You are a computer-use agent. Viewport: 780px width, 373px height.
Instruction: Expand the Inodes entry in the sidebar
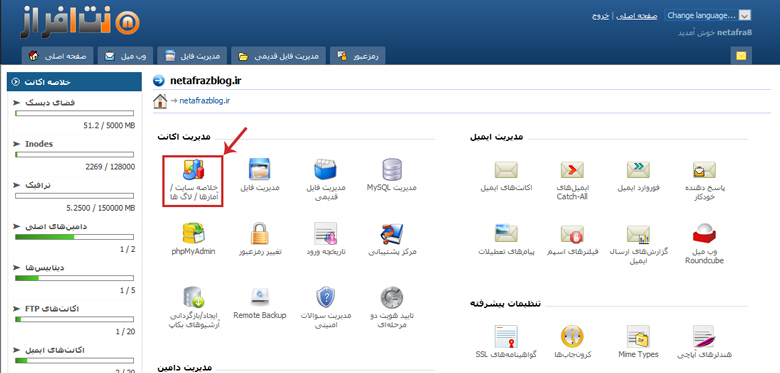16,144
